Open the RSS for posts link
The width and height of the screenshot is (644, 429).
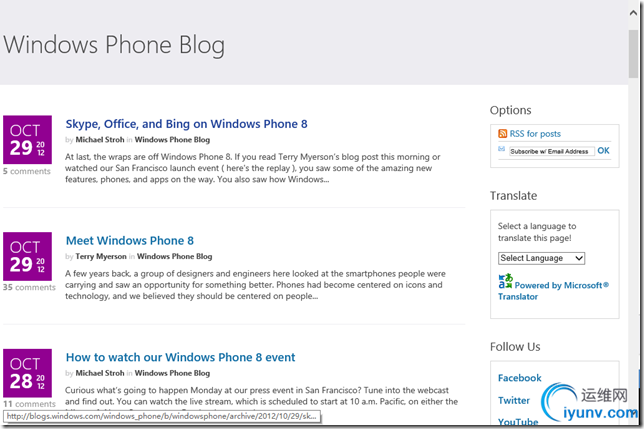coord(535,134)
